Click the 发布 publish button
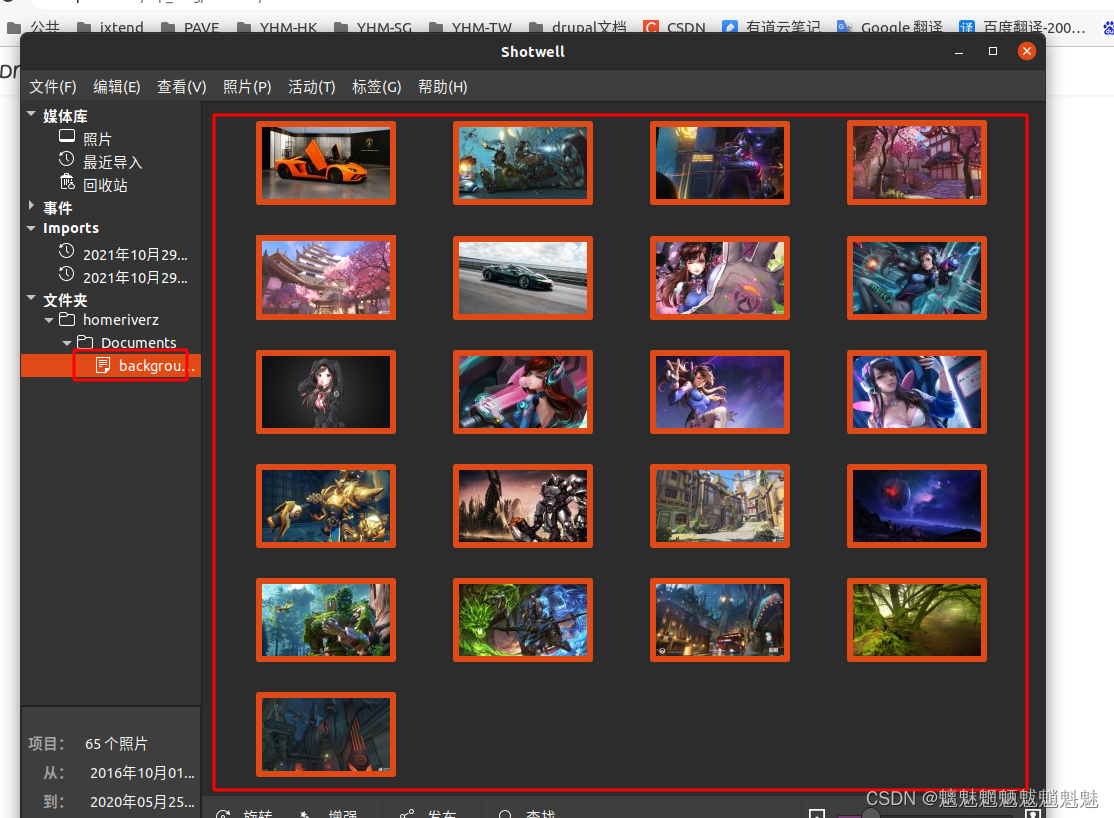Image resolution: width=1114 pixels, height=818 pixels. point(428,812)
